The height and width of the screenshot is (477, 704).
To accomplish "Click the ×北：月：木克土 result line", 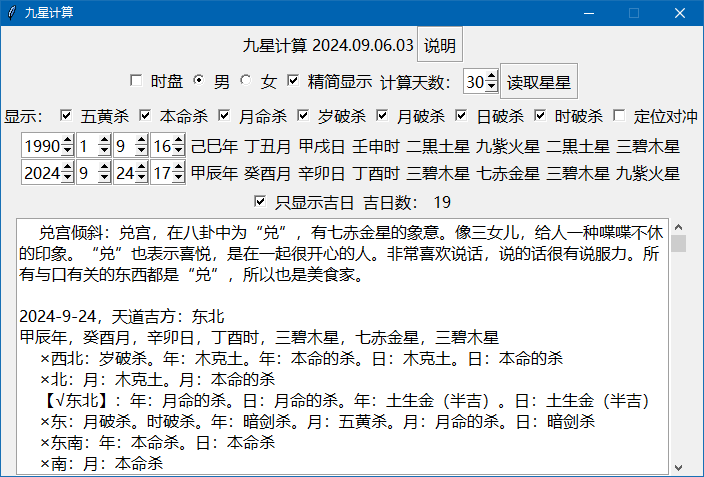I will [x=158, y=380].
